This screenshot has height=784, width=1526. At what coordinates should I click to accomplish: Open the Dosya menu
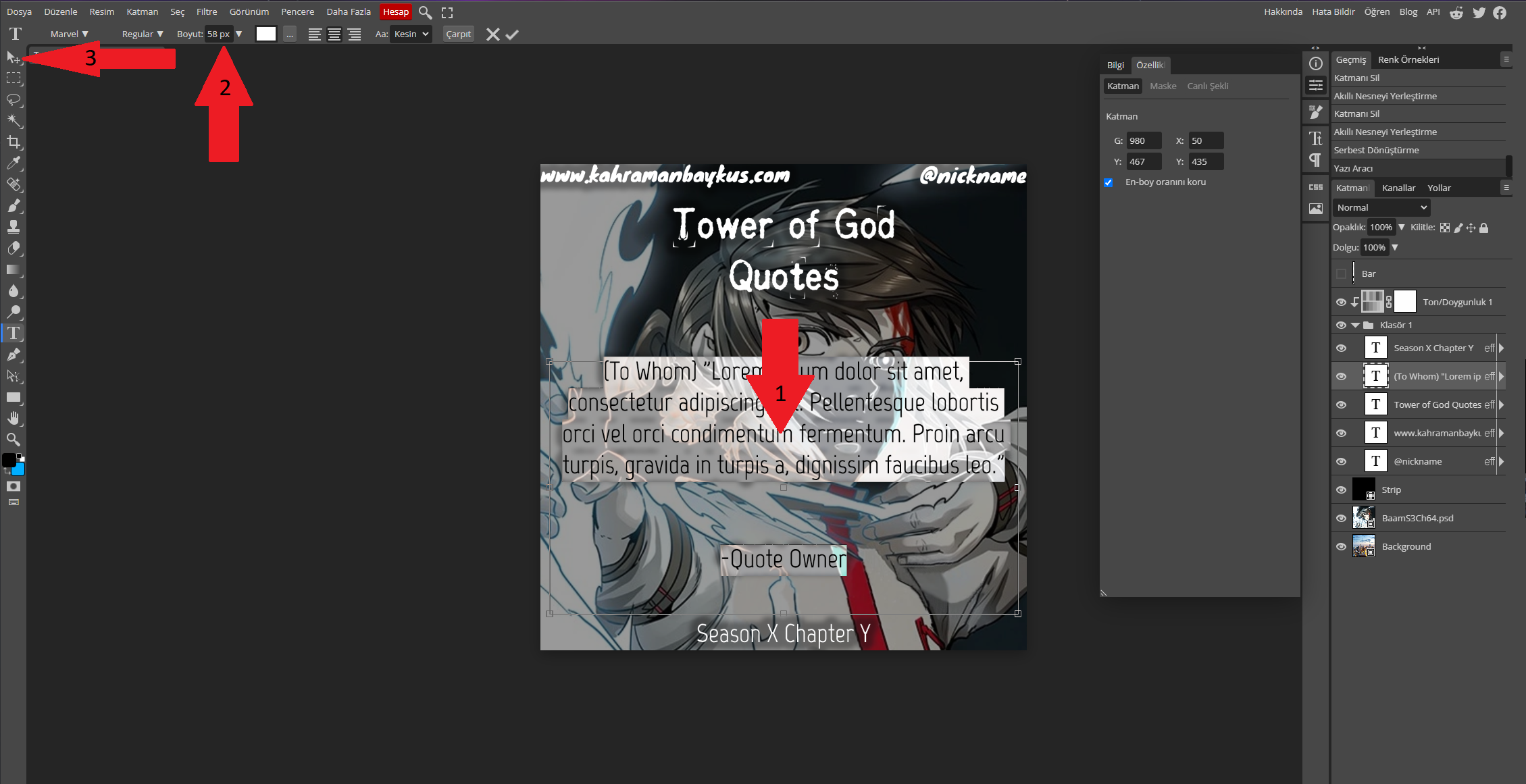(20, 11)
